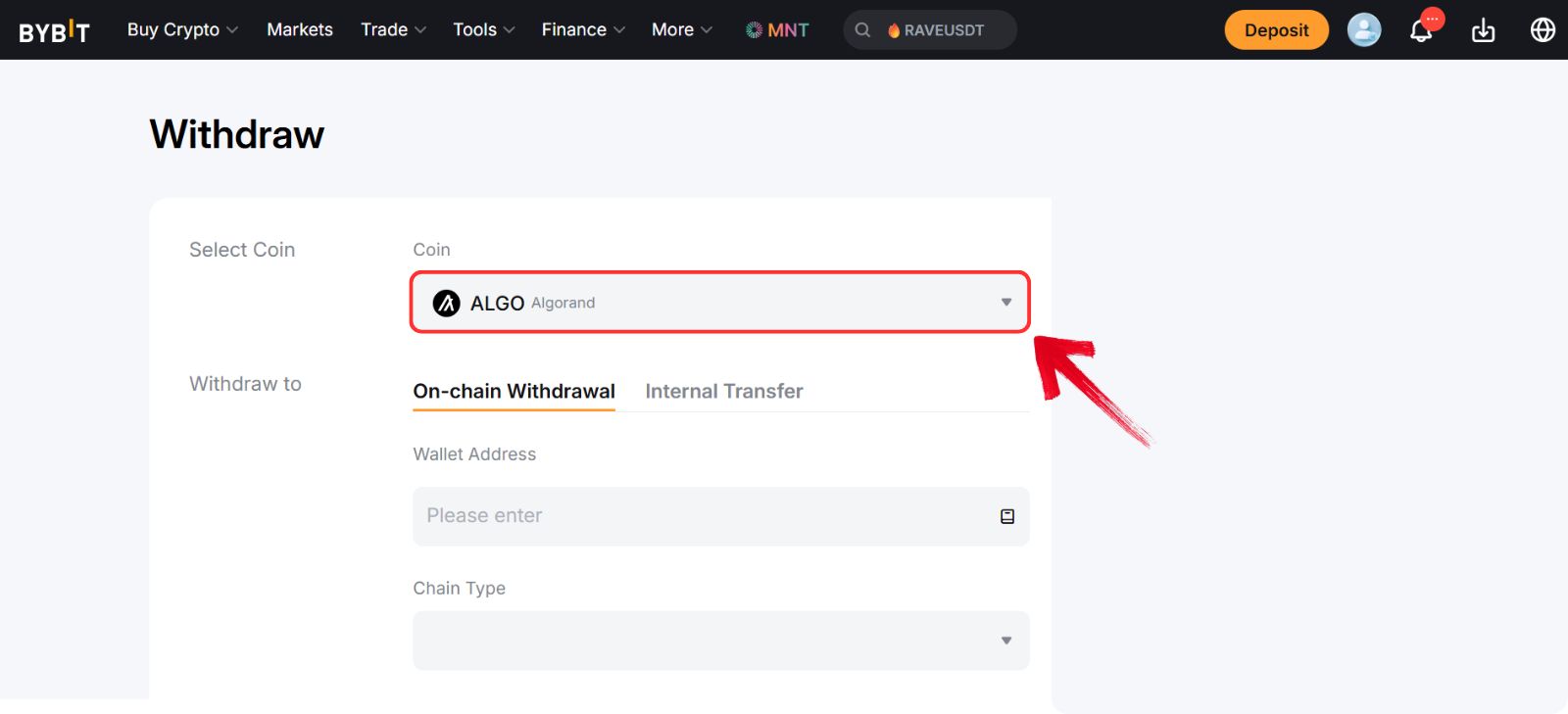Viewport: 1568px width, 714px height.
Task: Open the search bar magnifier icon
Action: [862, 29]
